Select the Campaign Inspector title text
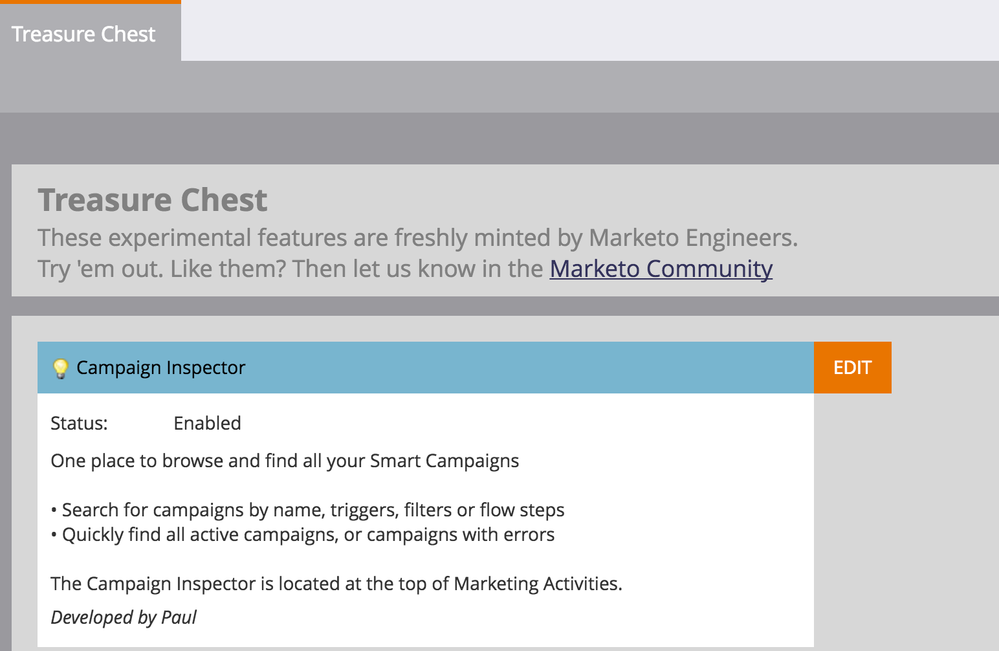 [x=161, y=368]
